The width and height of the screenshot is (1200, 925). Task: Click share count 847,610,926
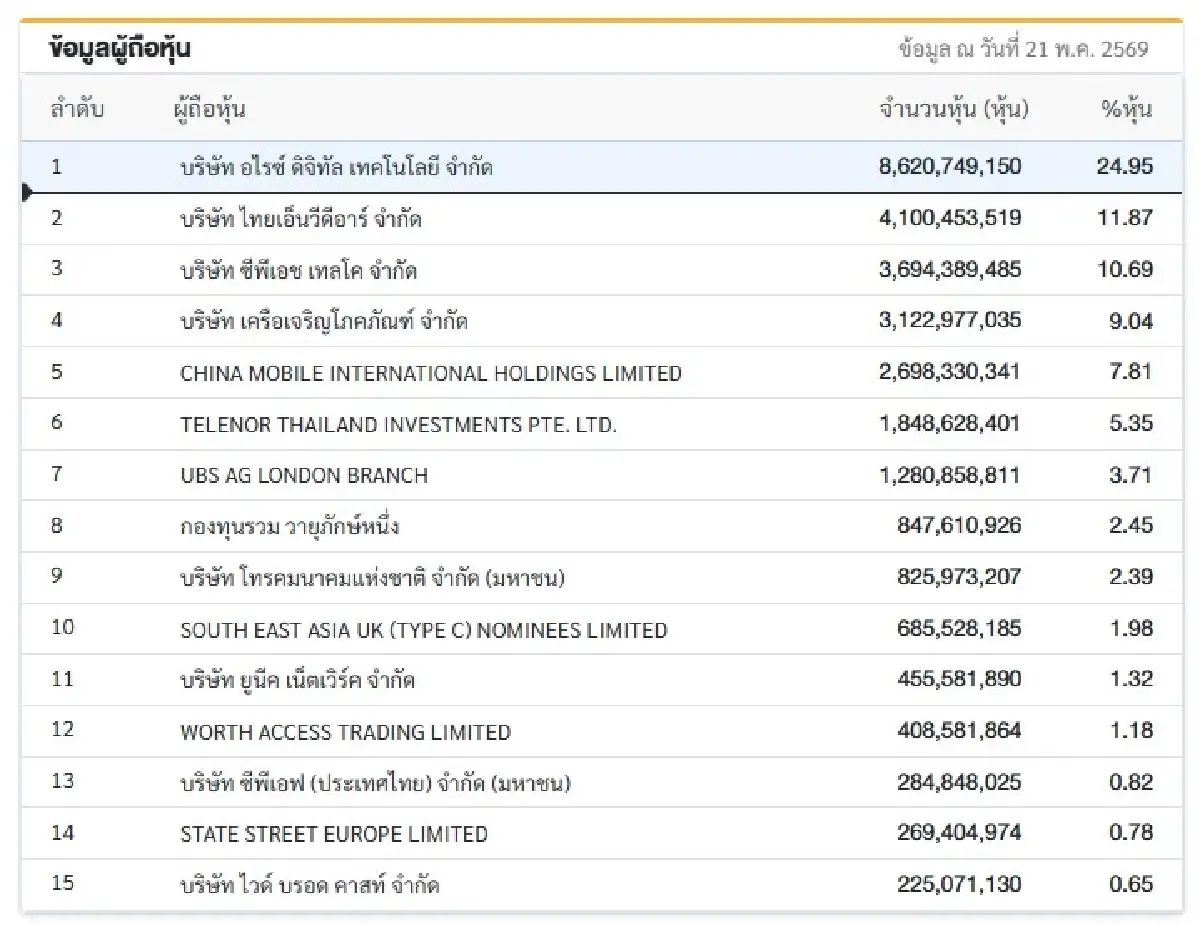959,526
